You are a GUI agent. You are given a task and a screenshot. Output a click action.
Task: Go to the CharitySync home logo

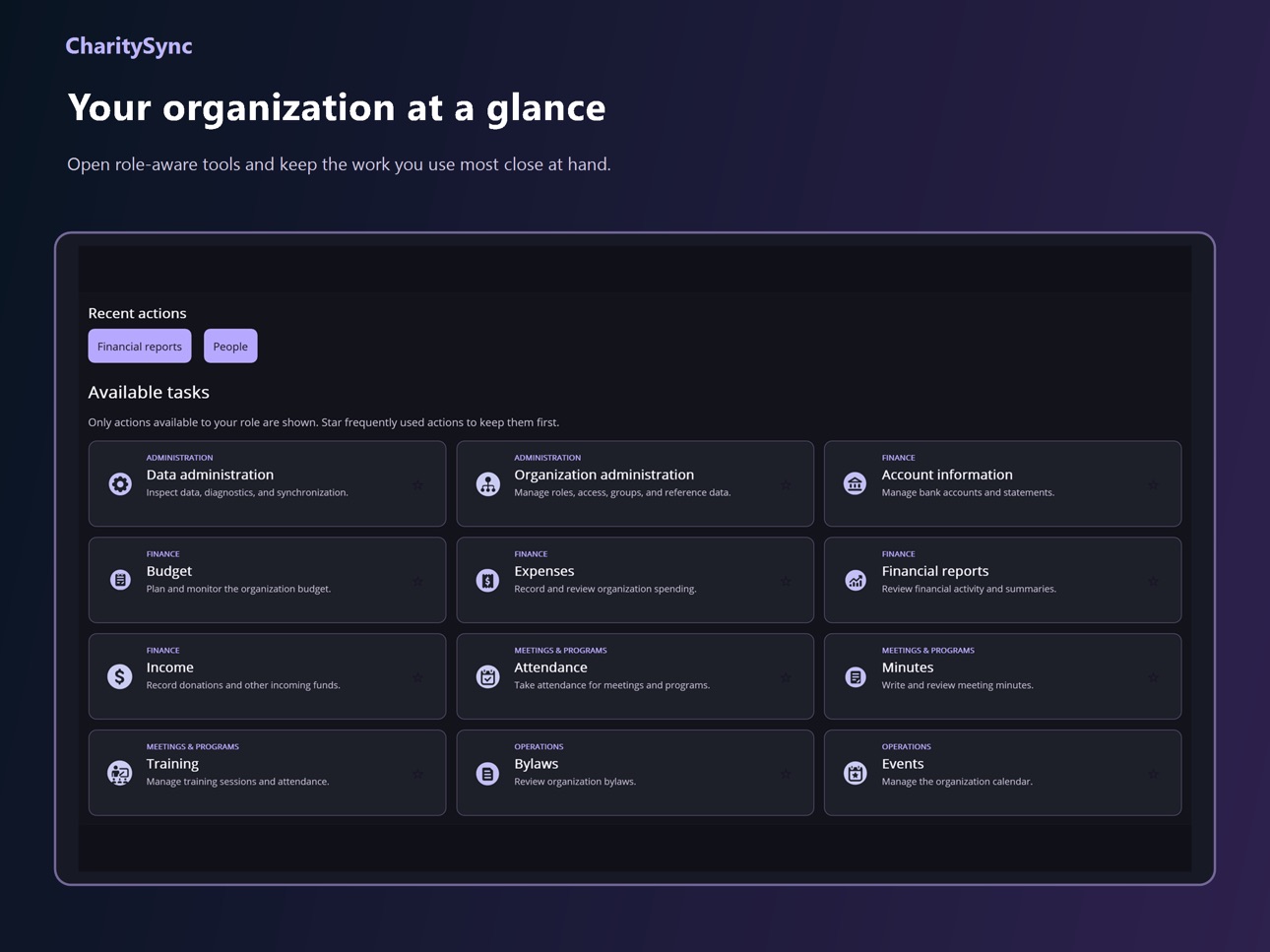click(x=129, y=45)
